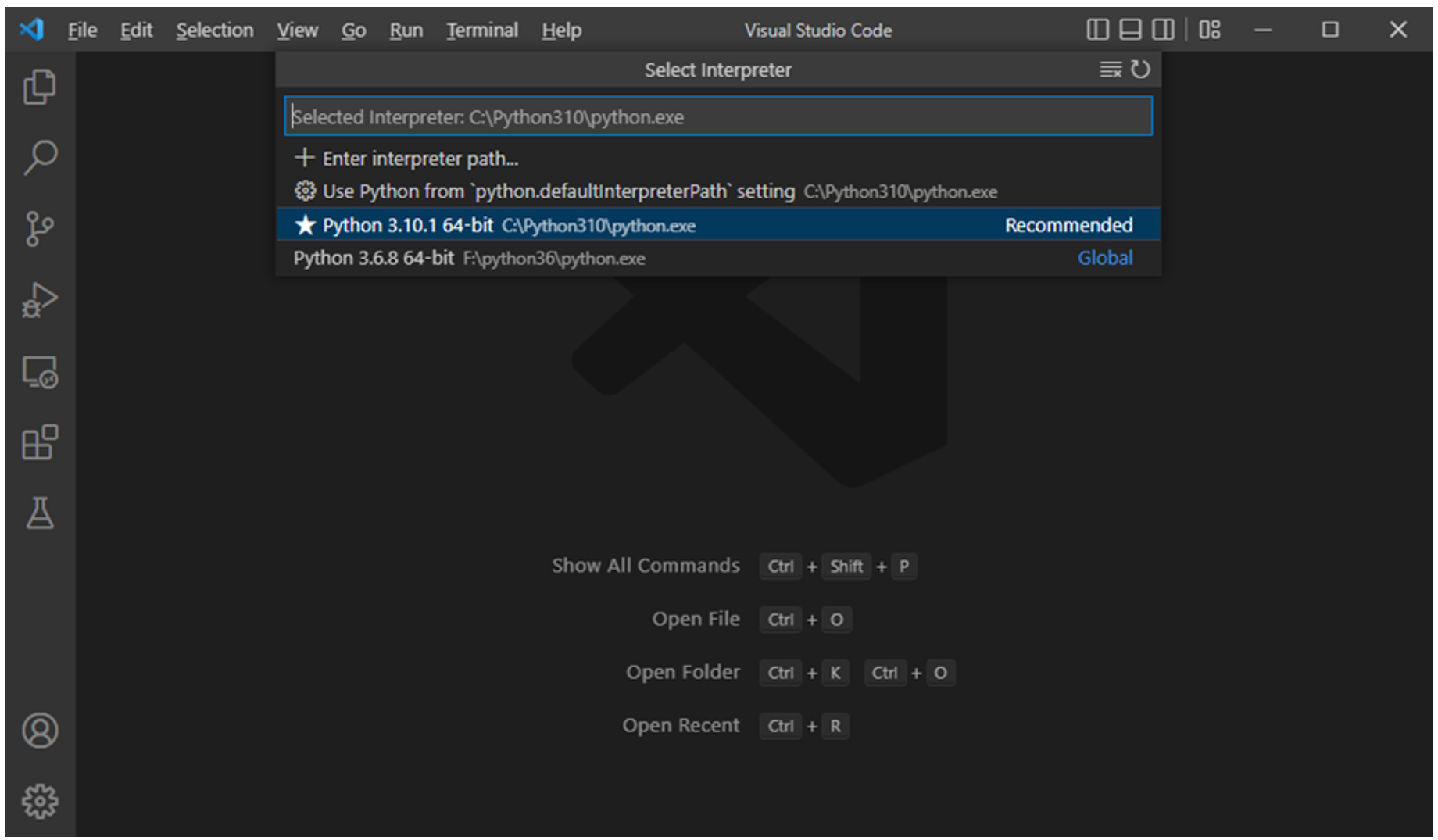Image resolution: width=1438 pixels, height=840 pixels.
Task: Choose Enter interpreter path option
Action: tap(420, 159)
